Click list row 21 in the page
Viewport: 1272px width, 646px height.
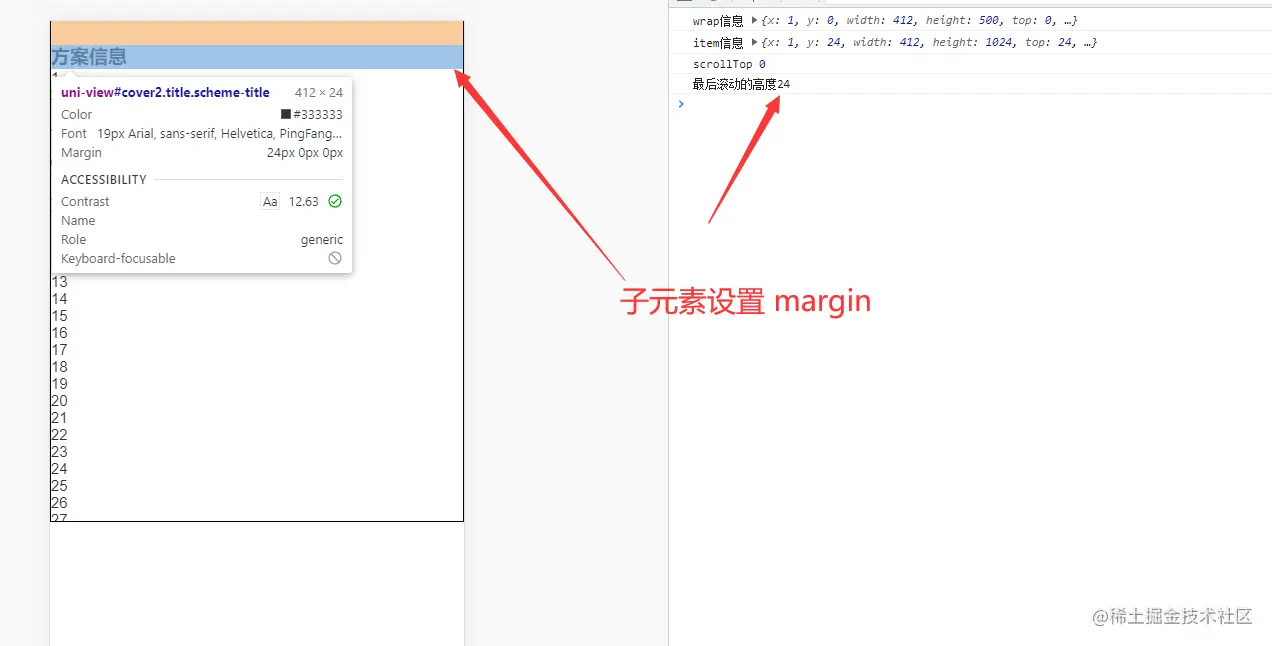(59, 418)
